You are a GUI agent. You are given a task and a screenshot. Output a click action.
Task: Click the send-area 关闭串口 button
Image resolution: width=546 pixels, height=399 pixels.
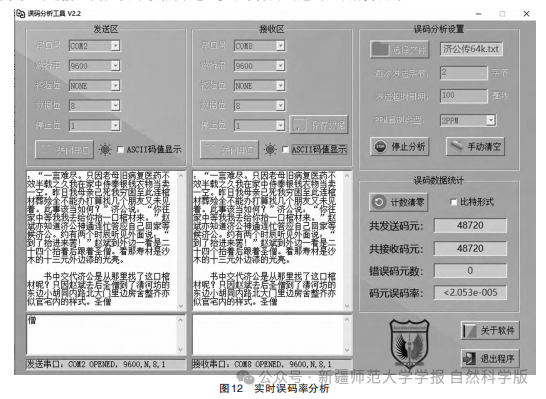click(64, 150)
